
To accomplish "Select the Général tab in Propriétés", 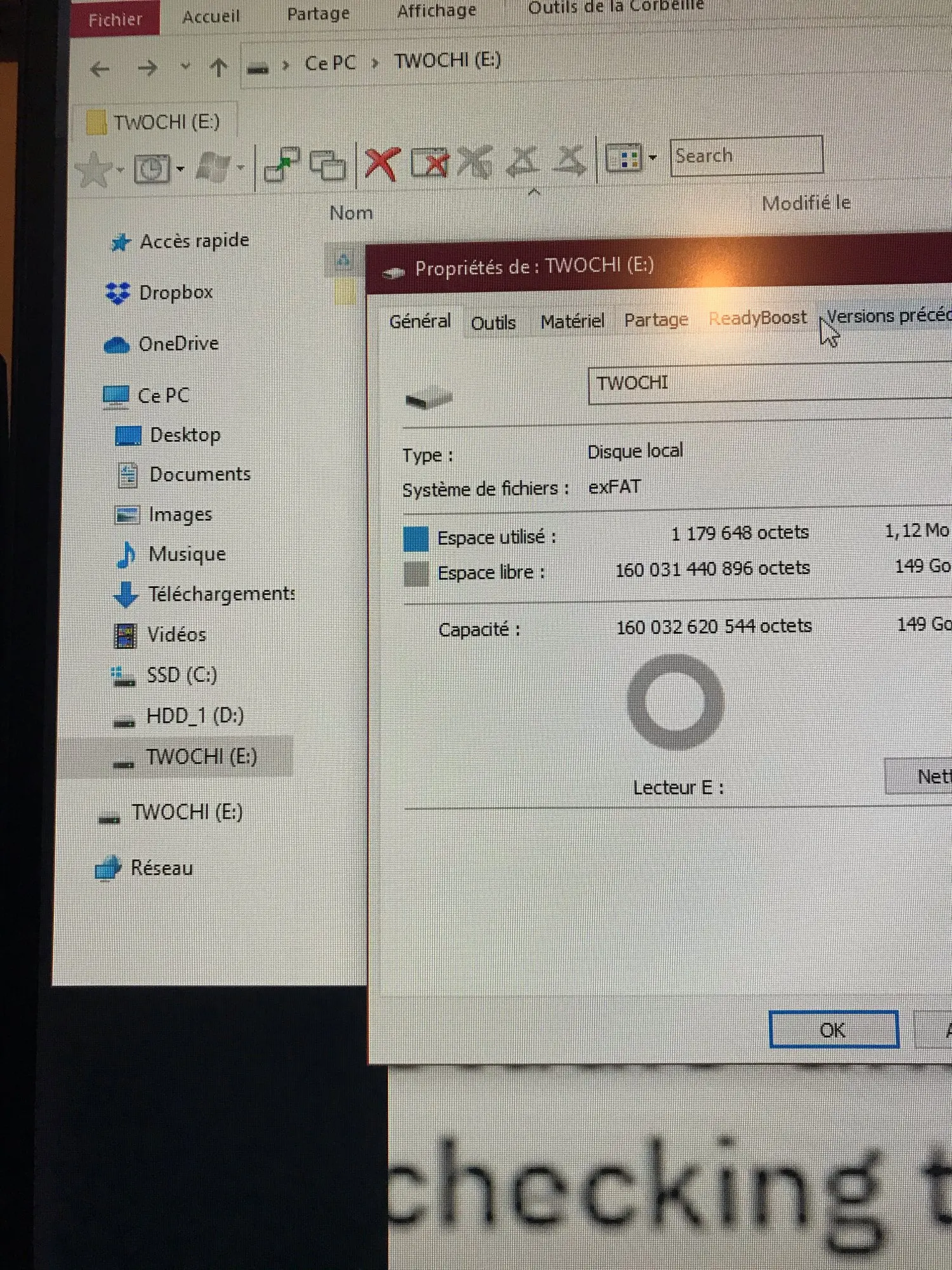I will pos(420,322).
